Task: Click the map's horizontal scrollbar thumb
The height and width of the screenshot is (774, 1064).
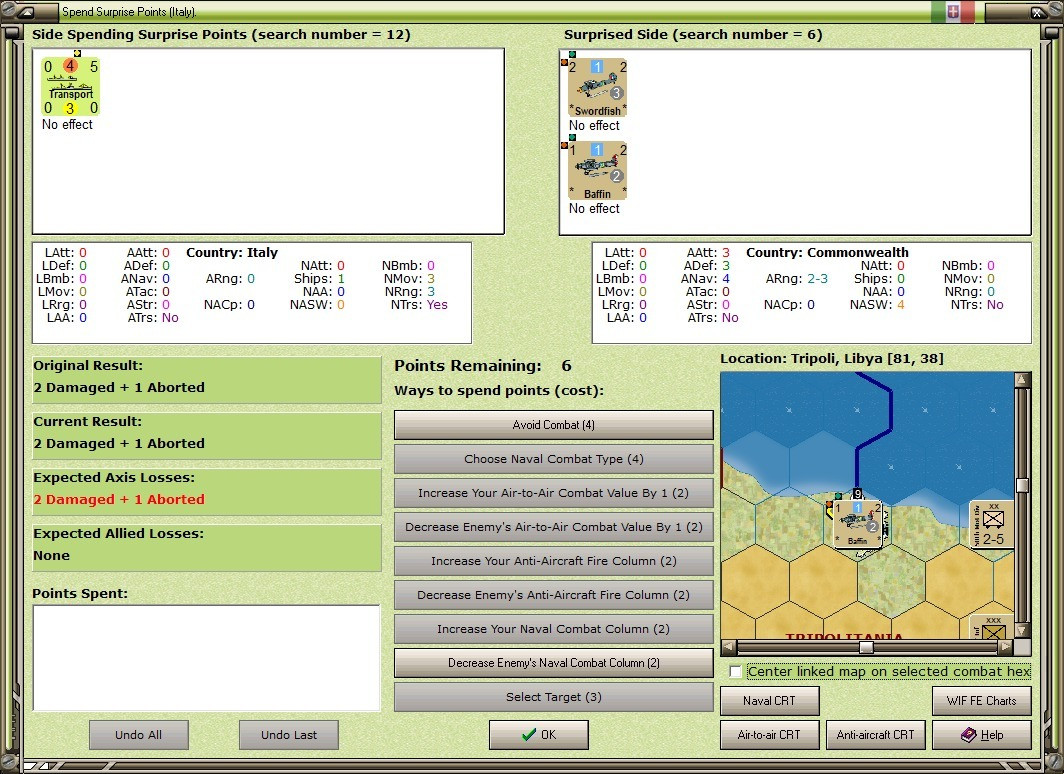Action: [x=867, y=647]
